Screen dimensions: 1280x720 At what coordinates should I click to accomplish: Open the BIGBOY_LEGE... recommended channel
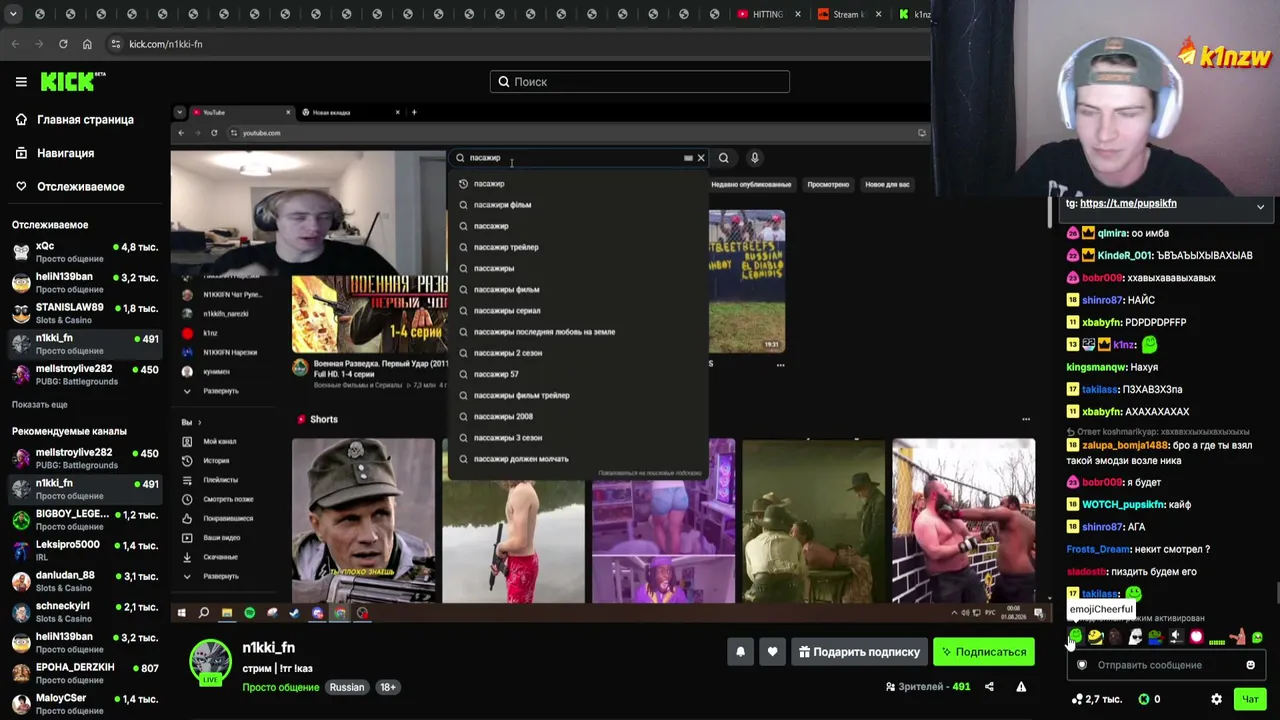point(85,520)
